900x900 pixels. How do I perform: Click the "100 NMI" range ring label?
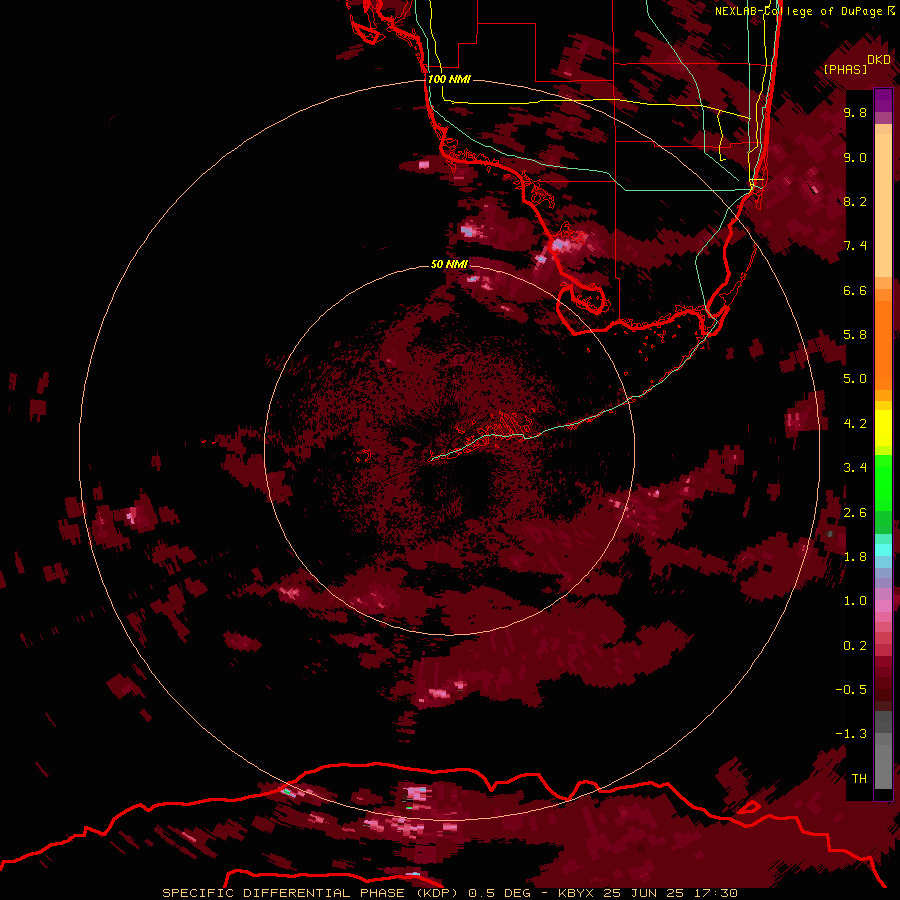(x=449, y=79)
